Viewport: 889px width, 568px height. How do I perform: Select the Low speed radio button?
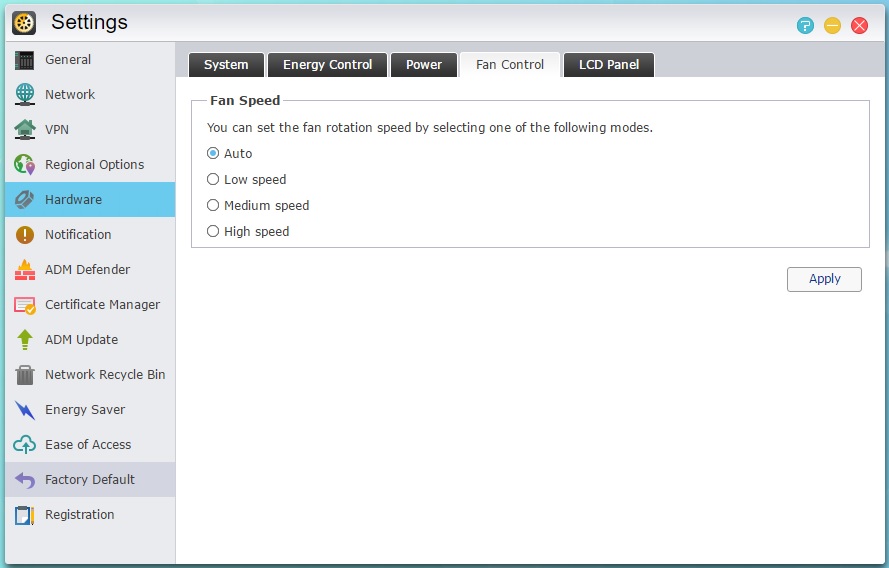213,179
